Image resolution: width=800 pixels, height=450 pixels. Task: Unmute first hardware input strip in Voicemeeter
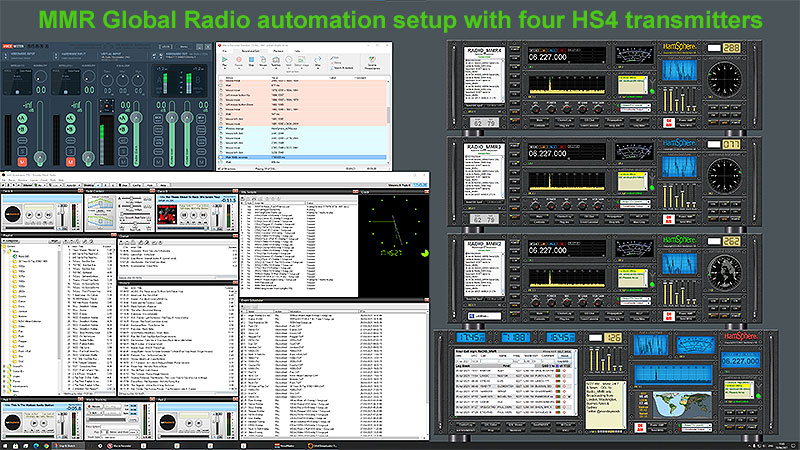coord(22,162)
